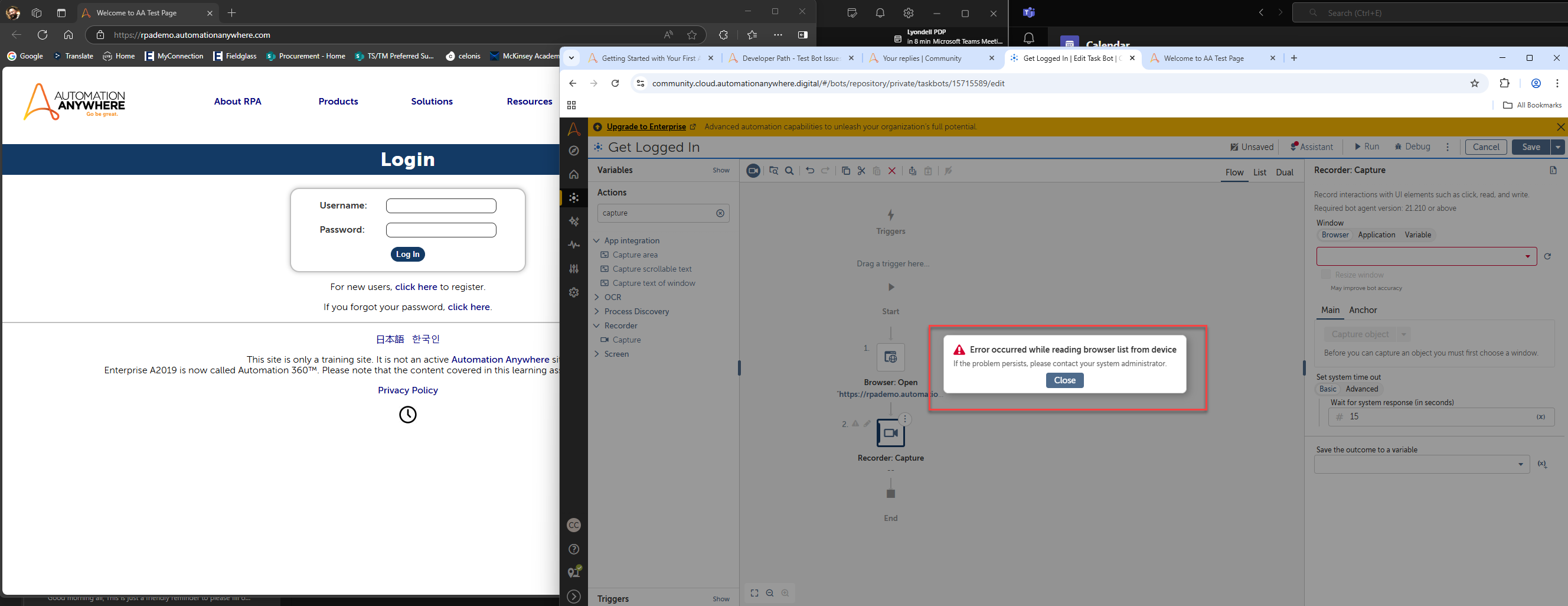
Task: Cut selected action with scissors icon
Action: point(861,171)
